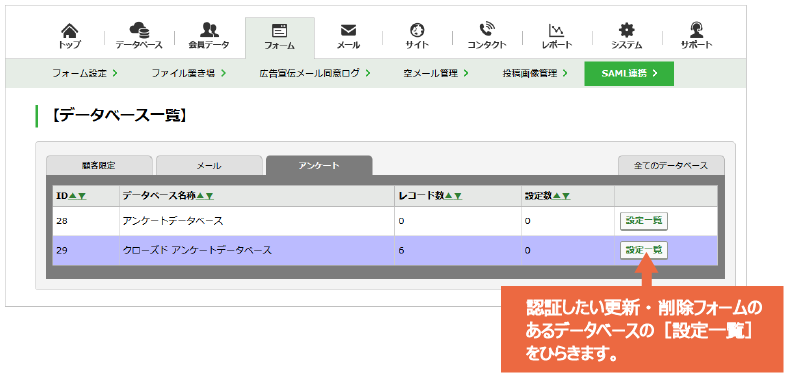Sort レコード数 descending arrow
This screenshot has width=800, height=381.
pyautogui.click(x=458, y=196)
